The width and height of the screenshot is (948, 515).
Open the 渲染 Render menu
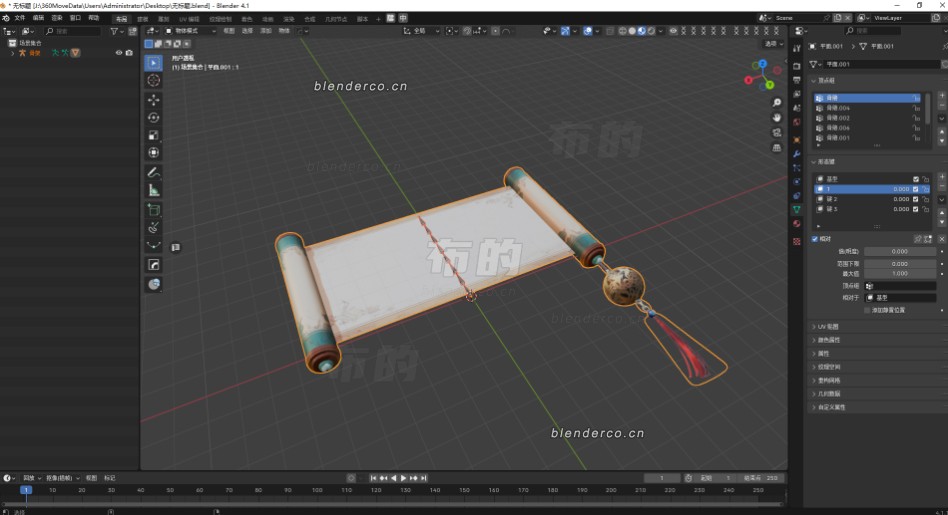57,18
